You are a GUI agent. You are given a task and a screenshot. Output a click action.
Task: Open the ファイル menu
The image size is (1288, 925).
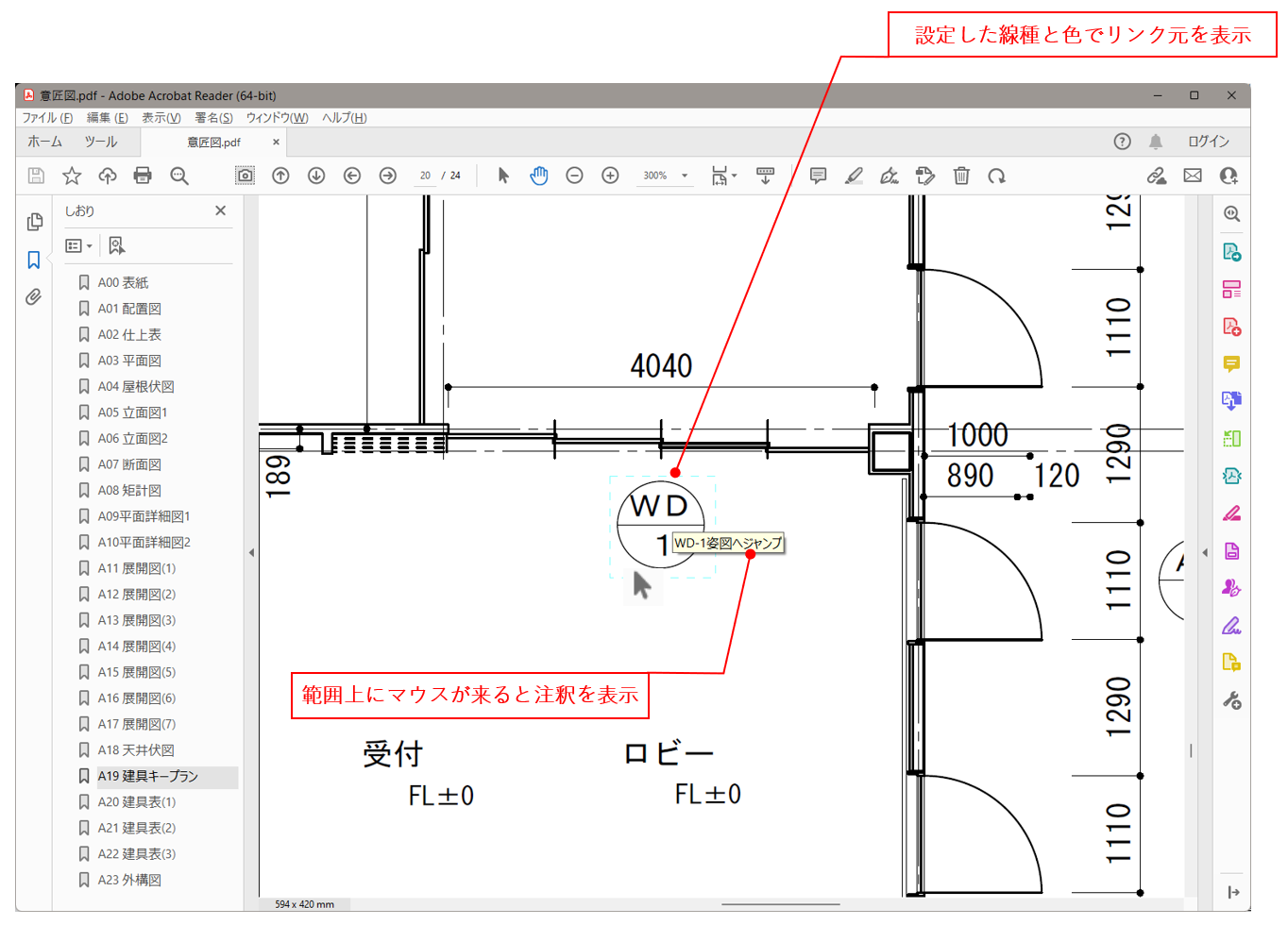[x=46, y=118]
